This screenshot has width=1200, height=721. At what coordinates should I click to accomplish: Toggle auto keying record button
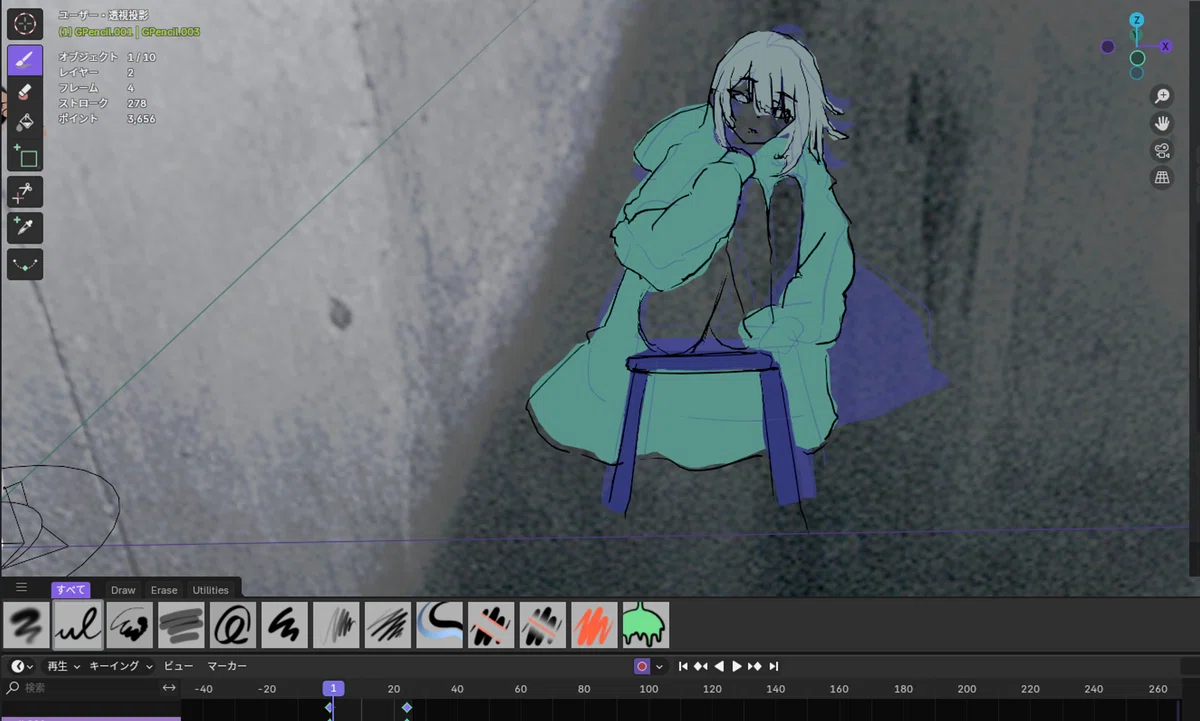click(x=642, y=666)
